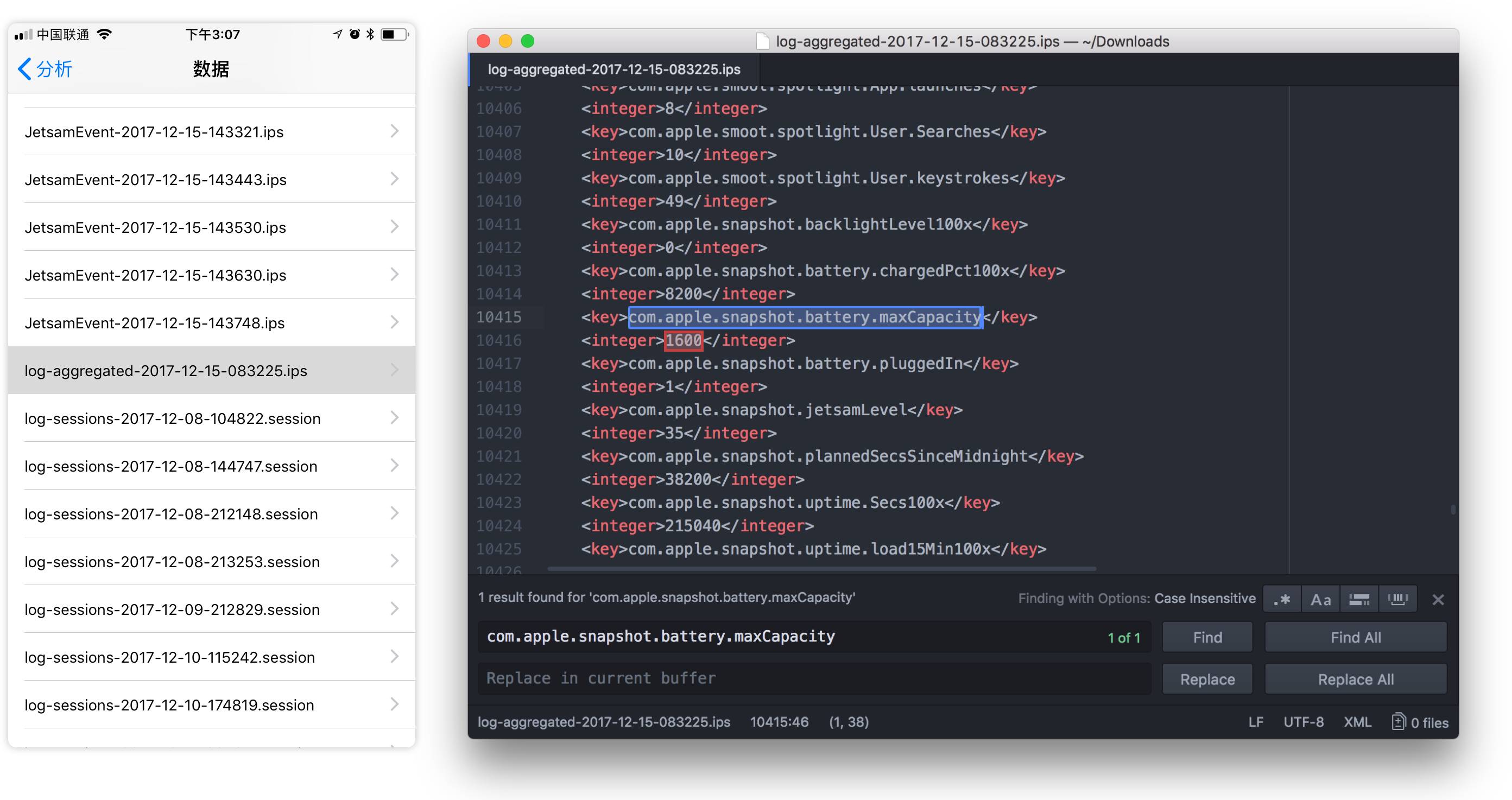
Task: Go back to 分析 in phone screen
Action: click(45, 69)
